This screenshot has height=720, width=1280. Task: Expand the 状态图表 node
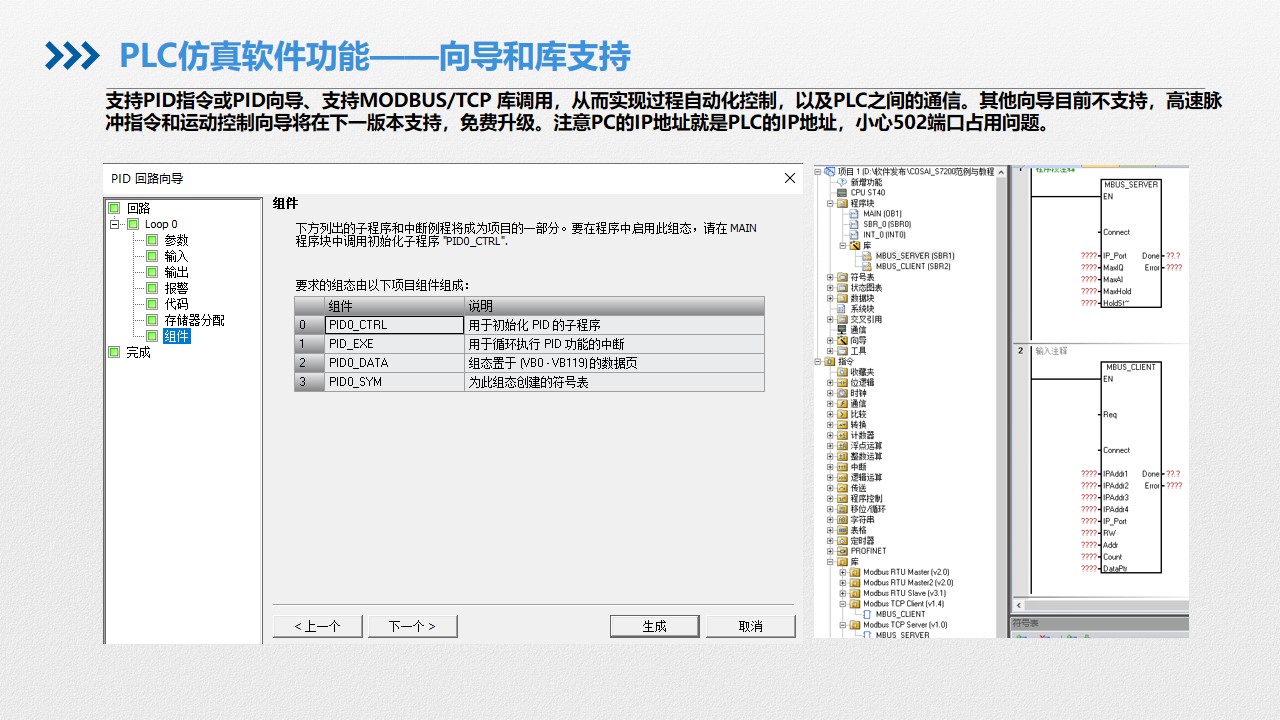pyautogui.click(x=830, y=288)
